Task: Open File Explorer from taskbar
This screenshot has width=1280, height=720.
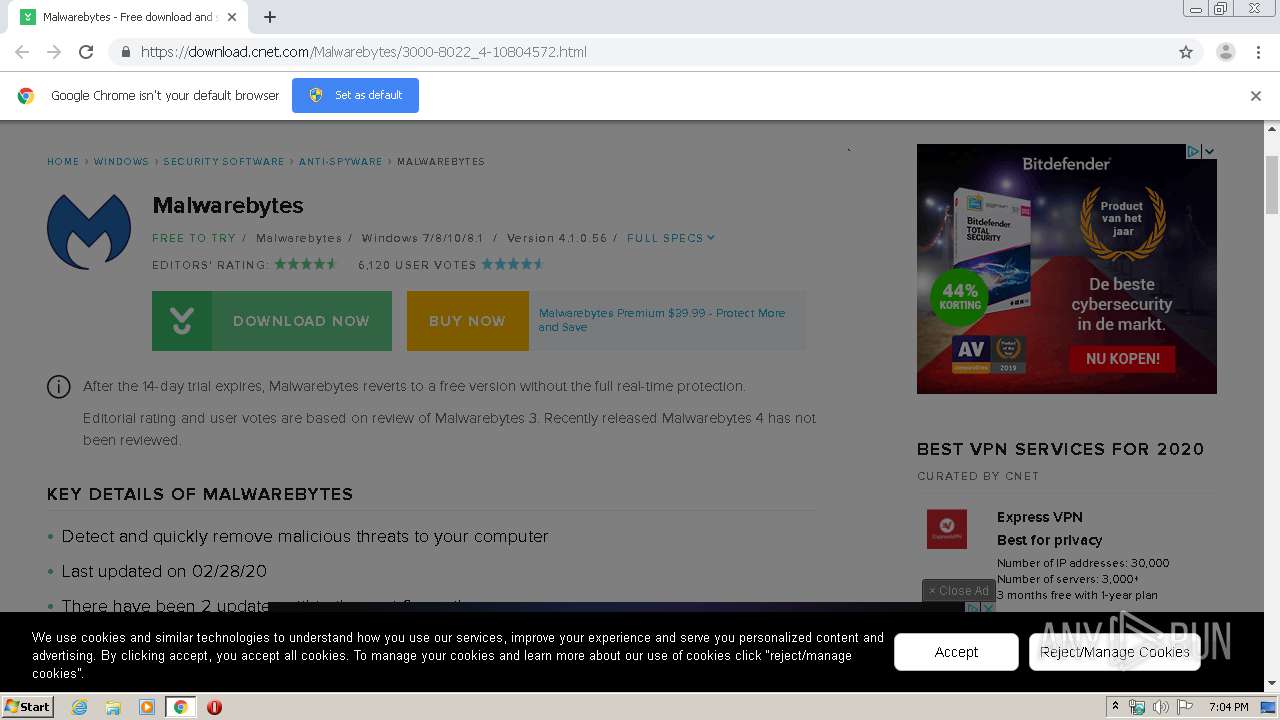Action: pyautogui.click(x=113, y=707)
